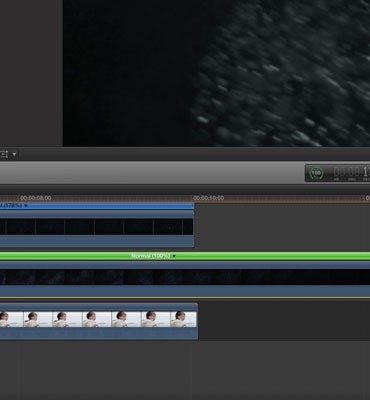Select the dark filmstrip of the top connected clip
The image size is (370, 400).
(97, 227)
